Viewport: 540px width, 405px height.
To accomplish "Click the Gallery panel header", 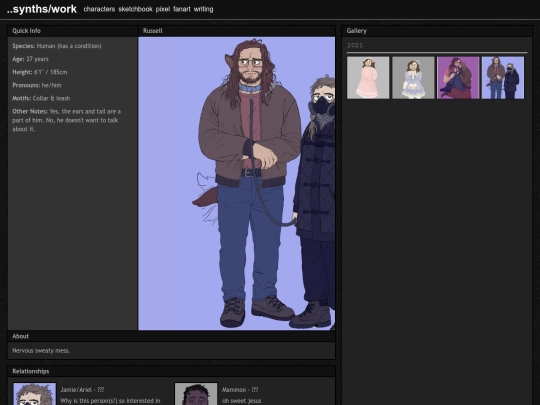I will [437, 31].
